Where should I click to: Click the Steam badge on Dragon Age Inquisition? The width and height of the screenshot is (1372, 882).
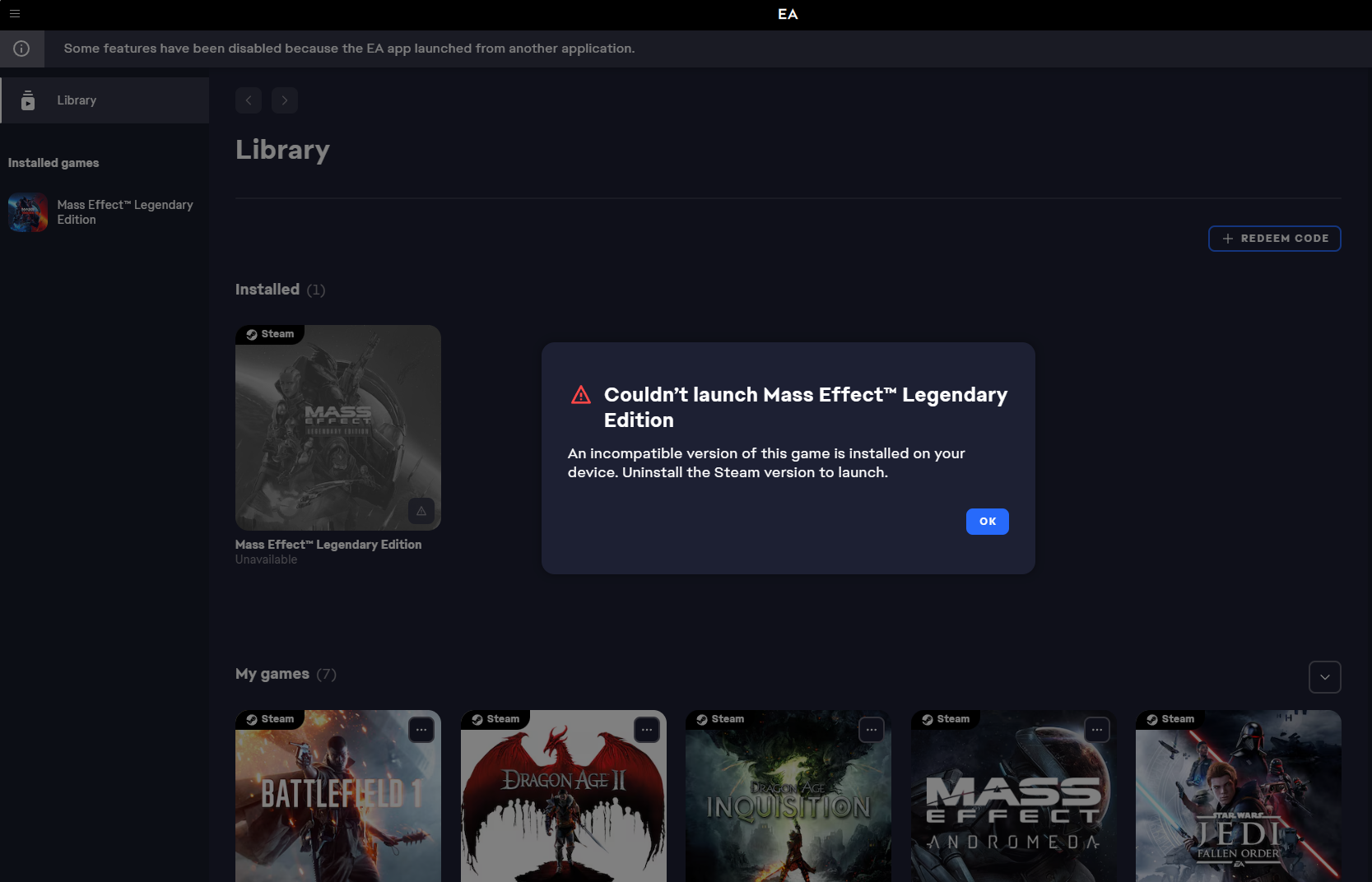[720, 719]
